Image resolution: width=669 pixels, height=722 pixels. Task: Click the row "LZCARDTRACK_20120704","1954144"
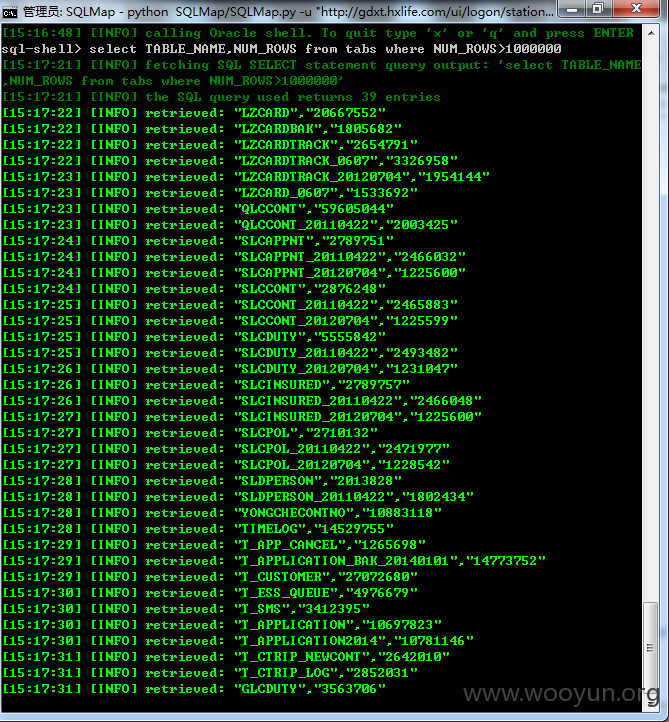(246, 177)
